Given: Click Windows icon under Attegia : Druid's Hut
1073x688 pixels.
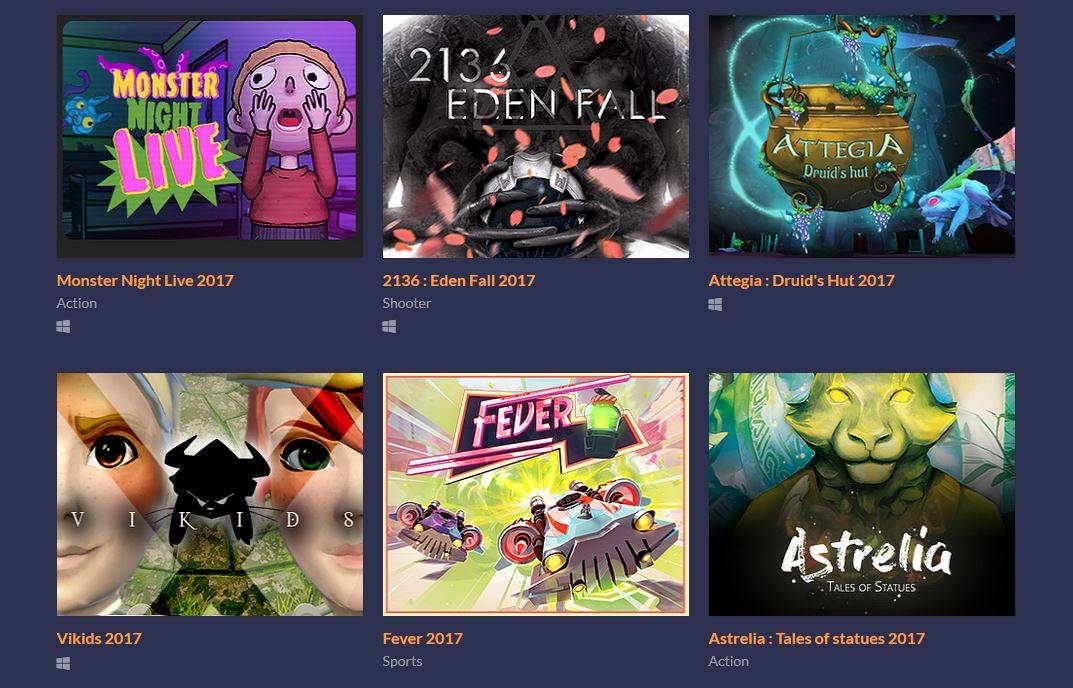Looking at the screenshot, I should click(715, 305).
